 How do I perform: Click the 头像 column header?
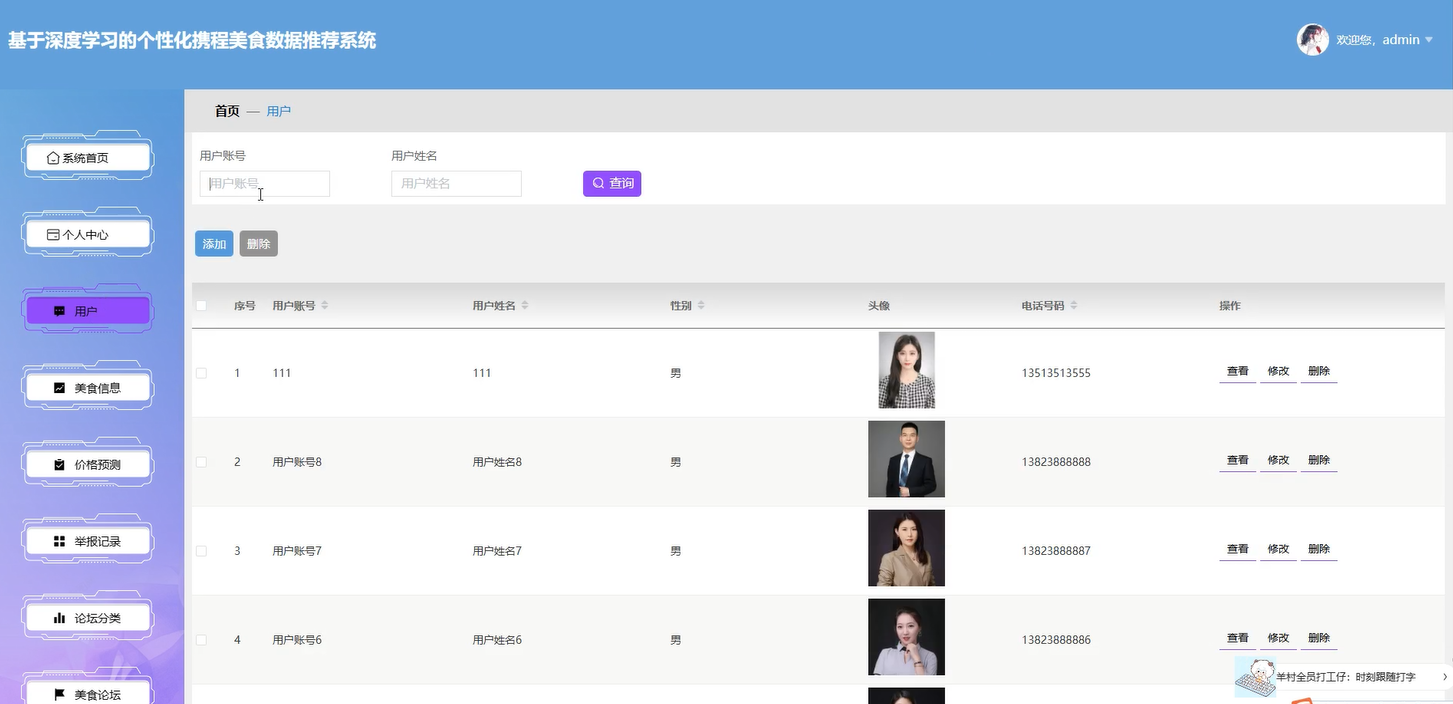[x=879, y=306]
